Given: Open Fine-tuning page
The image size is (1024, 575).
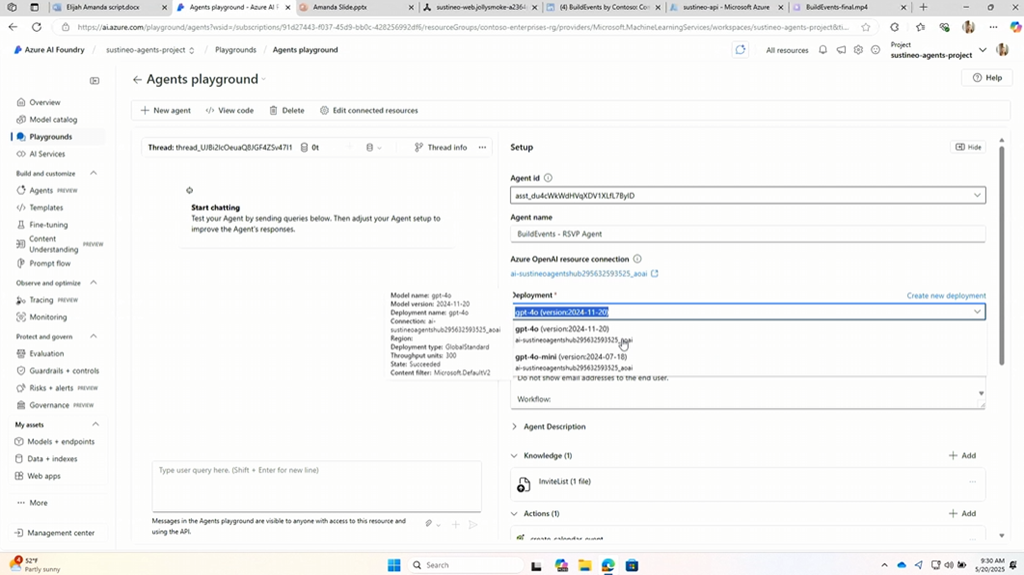Looking at the screenshot, I should [48, 225].
